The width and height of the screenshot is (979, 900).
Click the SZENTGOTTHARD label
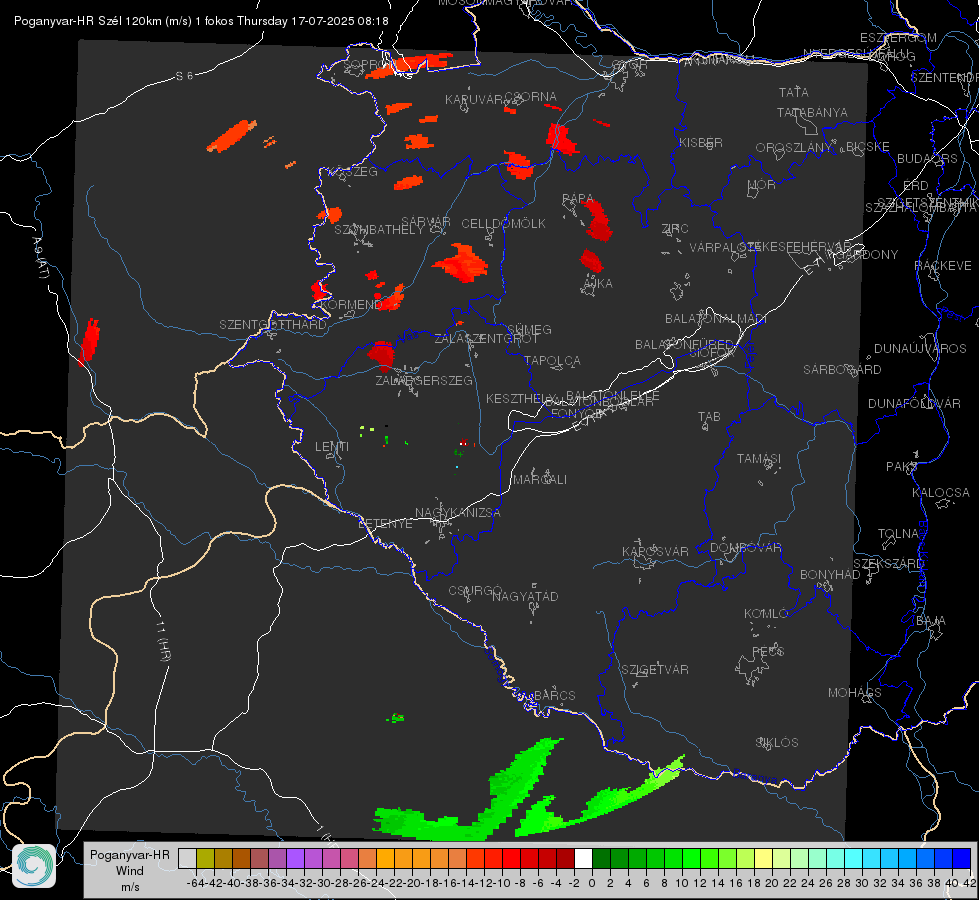click(x=273, y=324)
